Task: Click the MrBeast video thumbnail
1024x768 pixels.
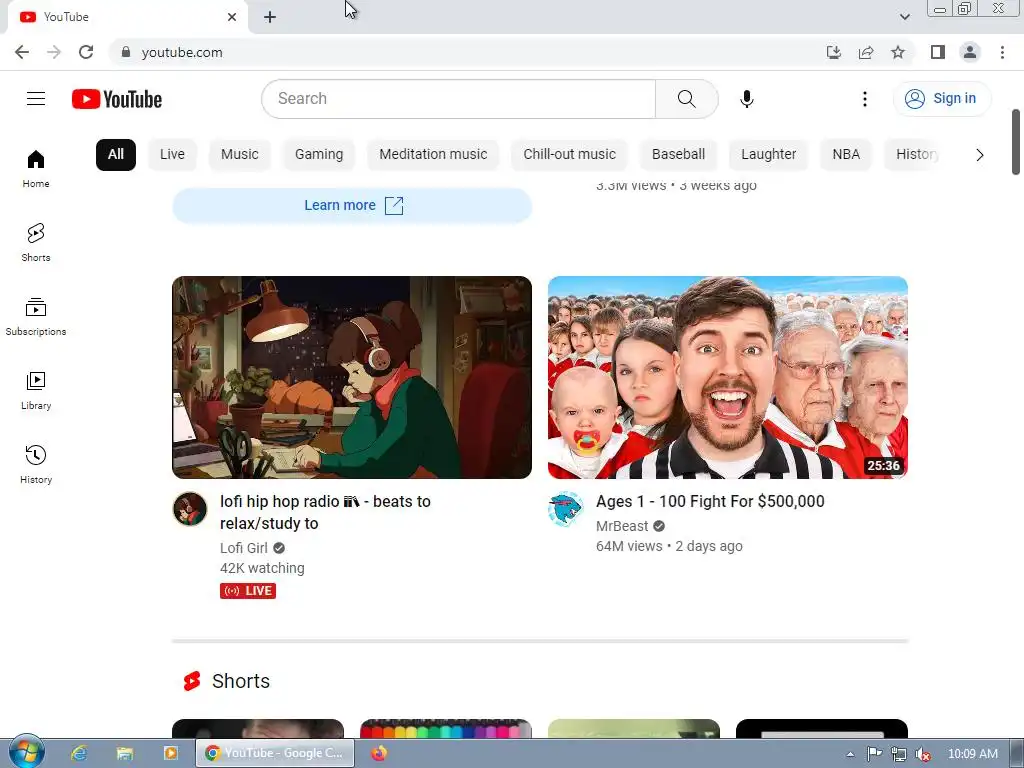Action: (x=728, y=377)
